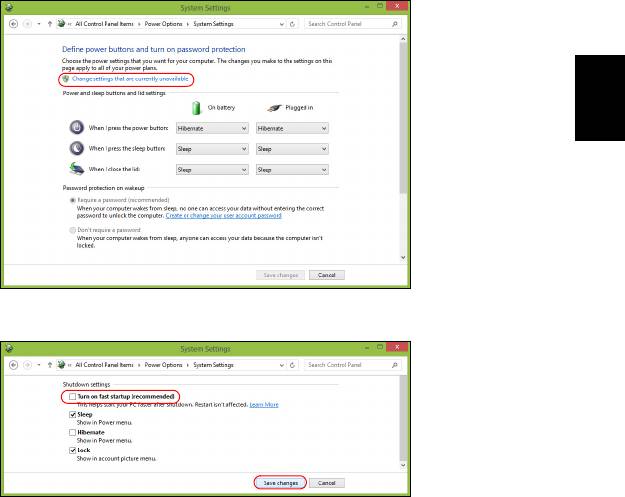Click the circled Save changes button
Image resolution: width=625 pixels, height=497 pixels.
tap(279, 483)
